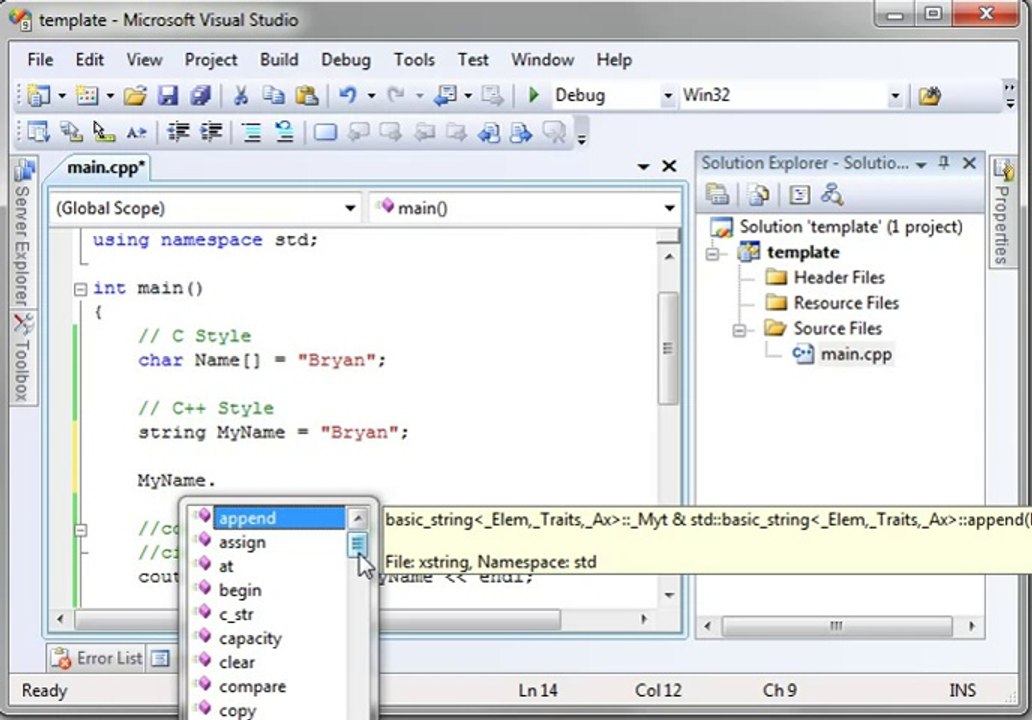Choose 'compare' from the IntelliSense list

click(252, 687)
